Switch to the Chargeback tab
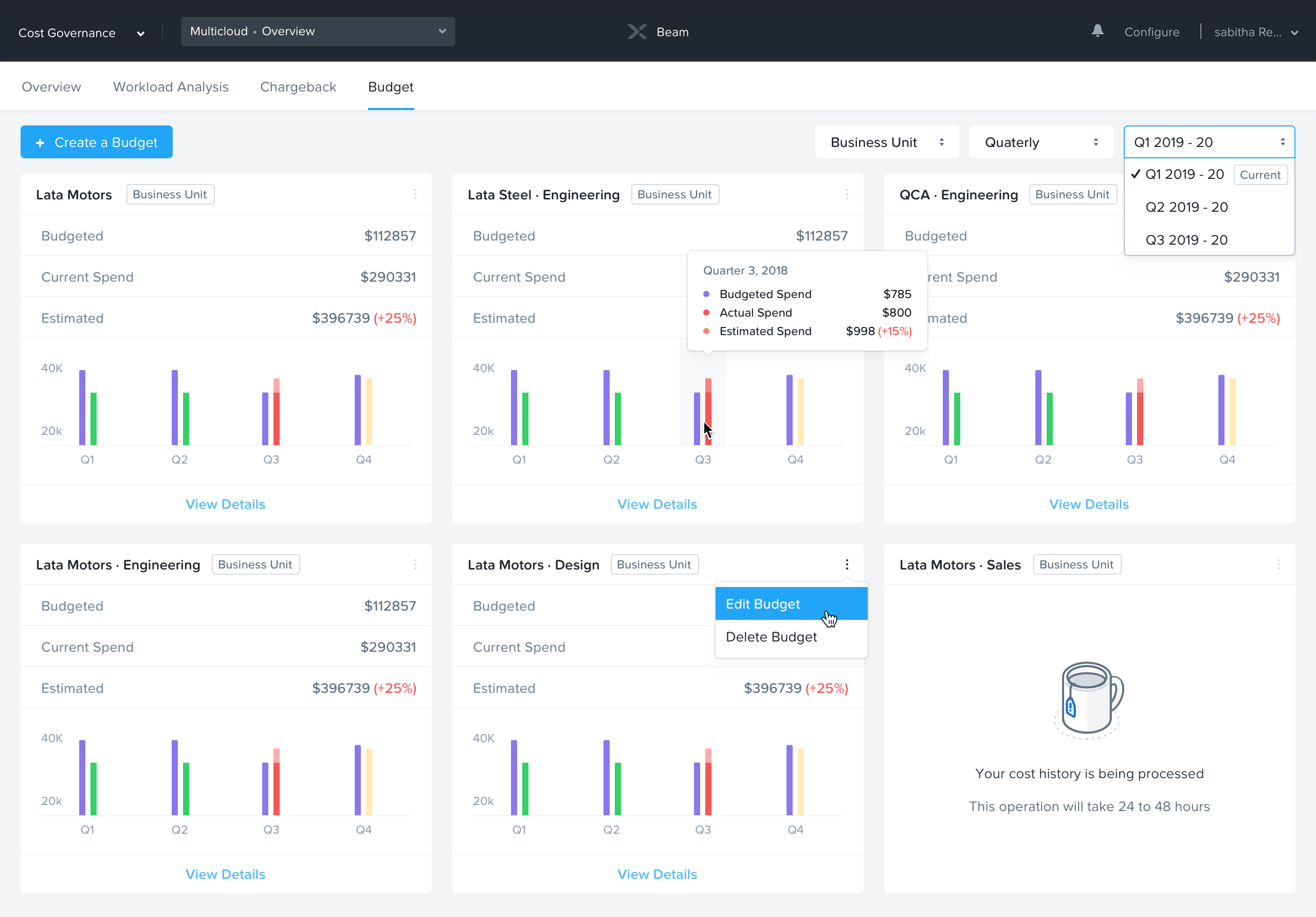The image size is (1316, 917). (x=298, y=86)
